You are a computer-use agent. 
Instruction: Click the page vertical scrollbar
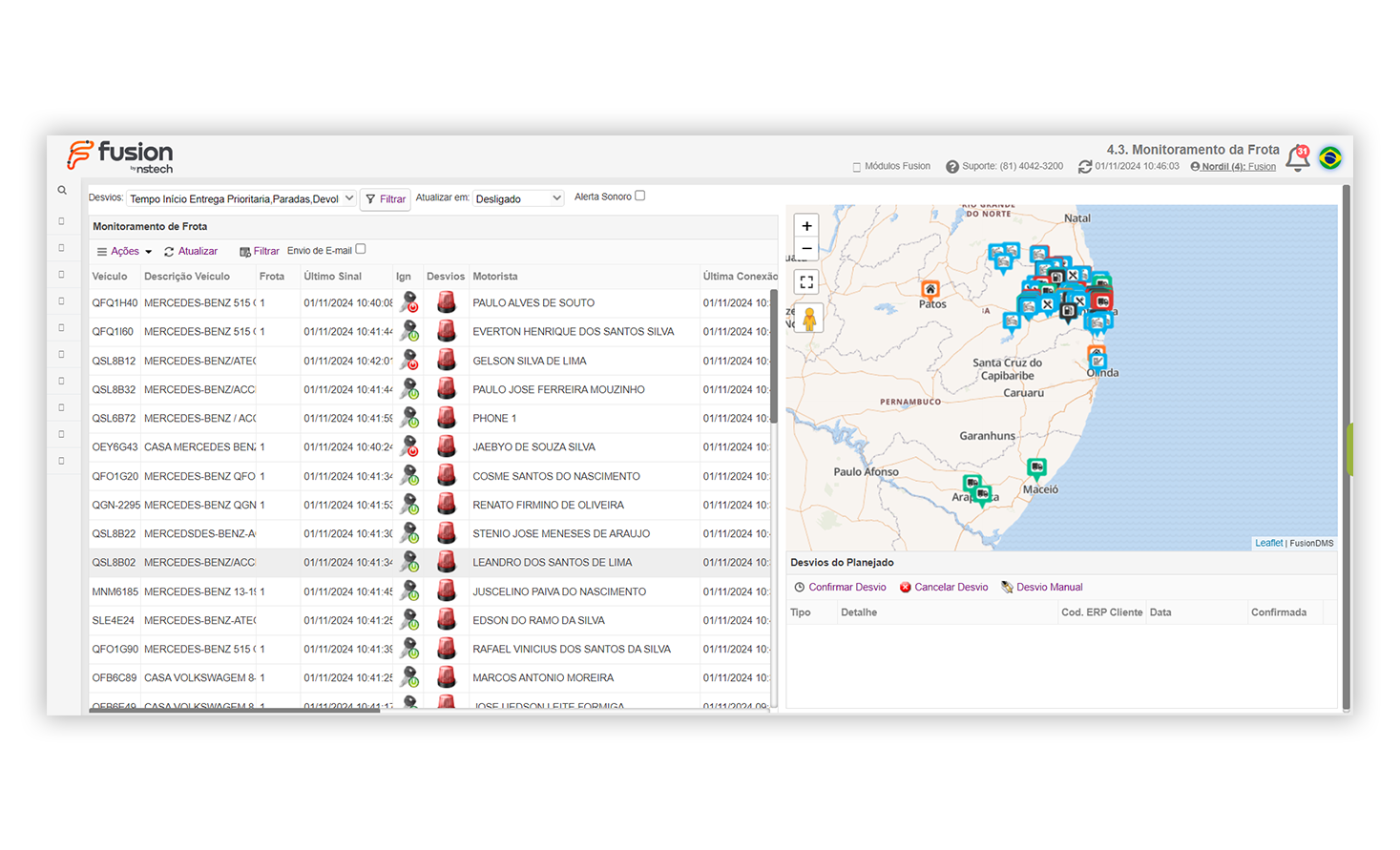coord(1347,448)
